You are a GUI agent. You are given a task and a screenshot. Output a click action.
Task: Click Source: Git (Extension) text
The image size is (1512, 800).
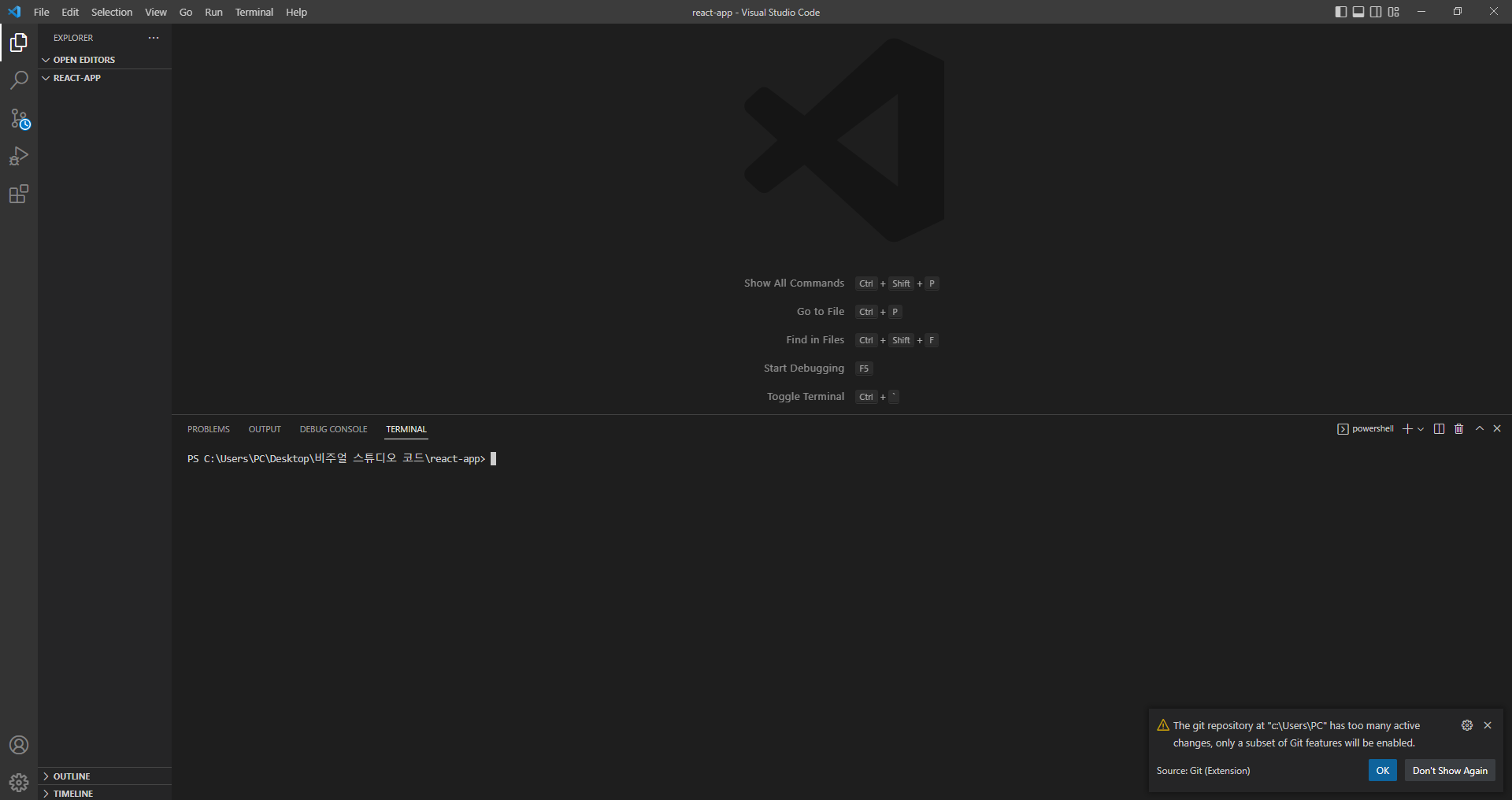pos(1203,771)
